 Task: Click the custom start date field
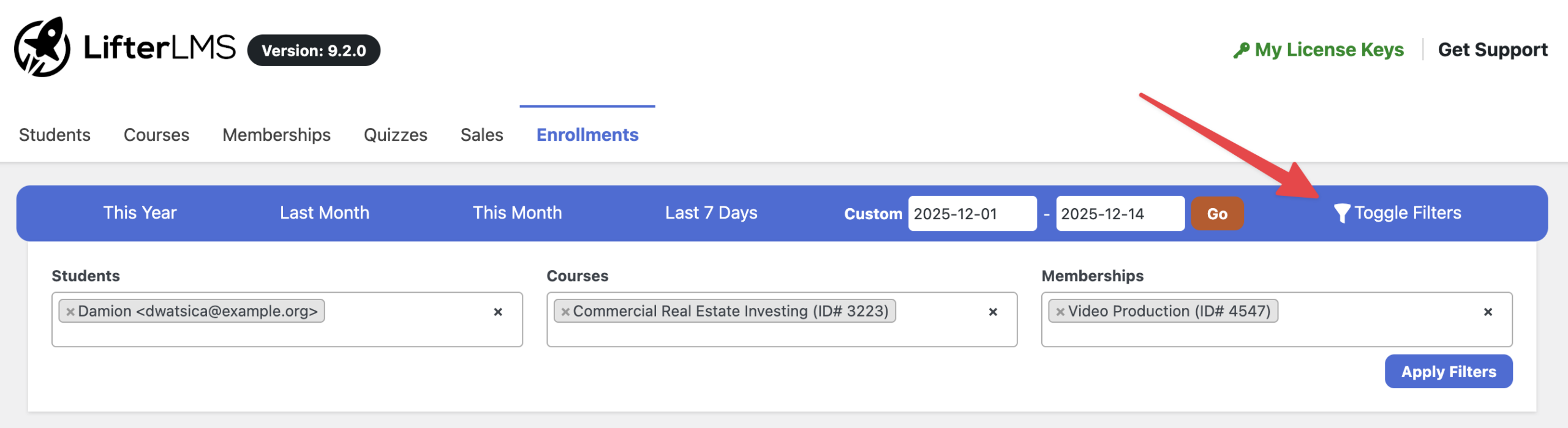click(972, 214)
